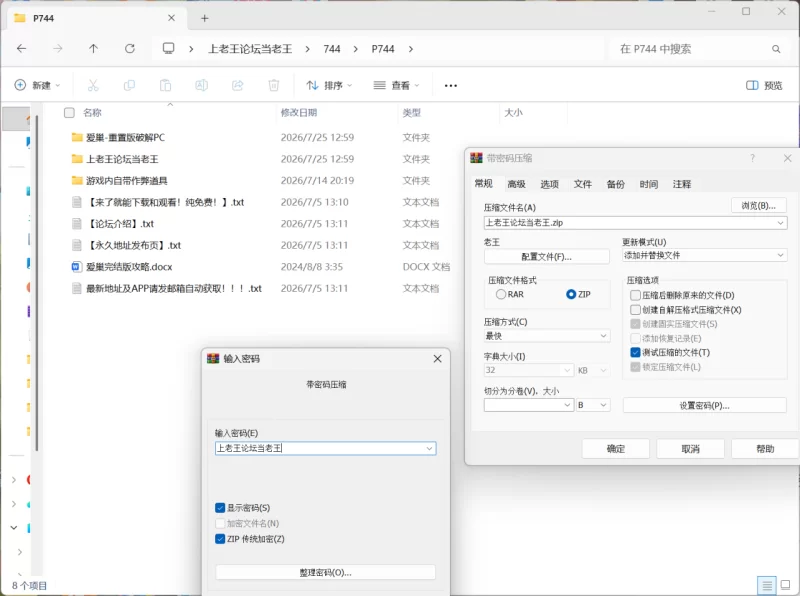The width and height of the screenshot is (800, 596).
Task: Click the 配置文件(F)... button
Action: tap(546, 257)
